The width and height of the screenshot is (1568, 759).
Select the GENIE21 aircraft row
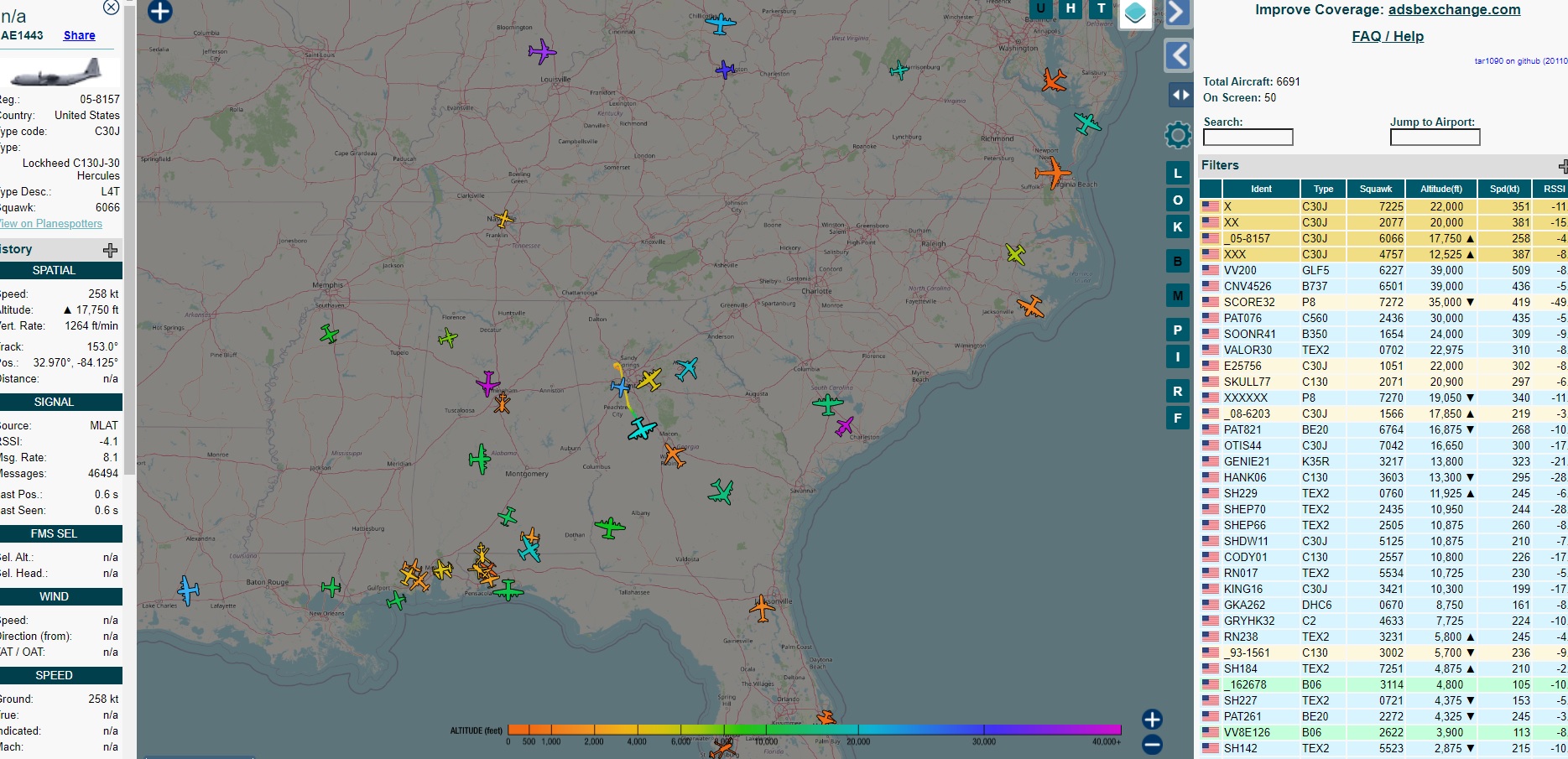click(1383, 461)
